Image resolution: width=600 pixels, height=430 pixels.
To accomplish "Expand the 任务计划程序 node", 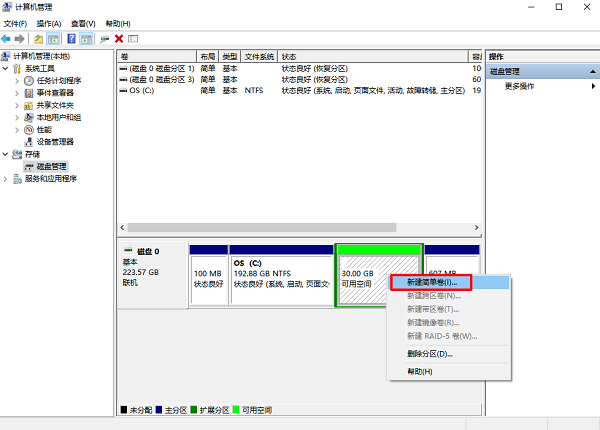I will (16, 81).
